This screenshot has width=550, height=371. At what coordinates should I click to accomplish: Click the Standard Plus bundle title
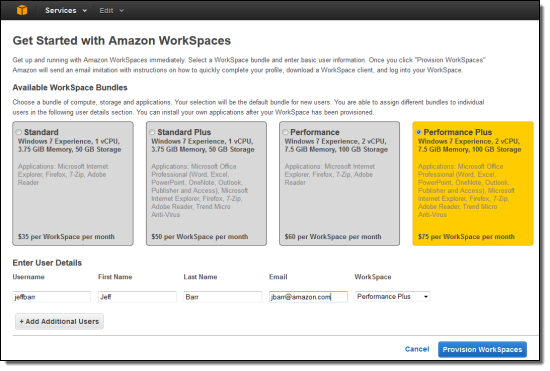pos(184,132)
